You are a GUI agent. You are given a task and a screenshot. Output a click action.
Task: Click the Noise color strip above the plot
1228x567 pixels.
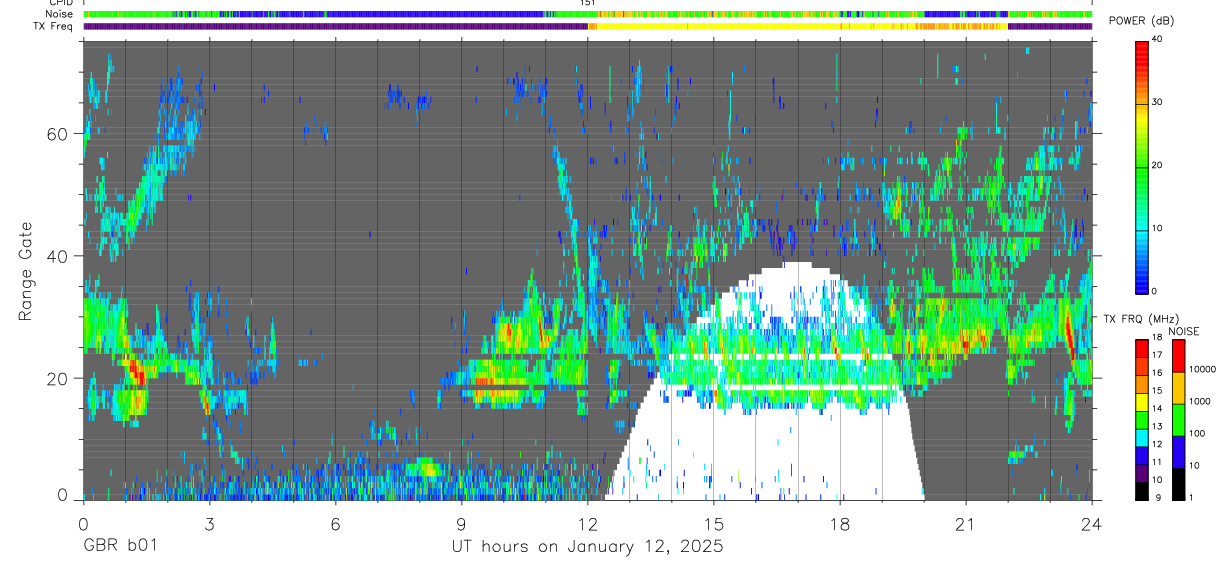pyautogui.click(x=587, y=14)
